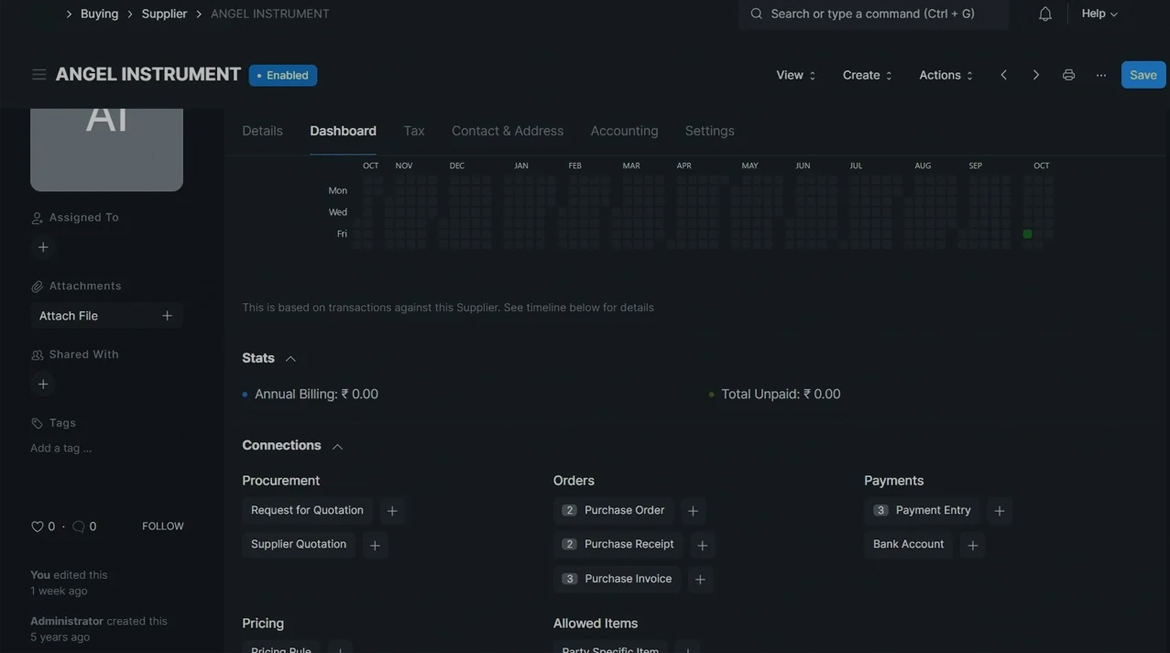This screenshot has width=1170, height=653.
Task: Open the three-dots more options menu
Action: pos(1101,75)
